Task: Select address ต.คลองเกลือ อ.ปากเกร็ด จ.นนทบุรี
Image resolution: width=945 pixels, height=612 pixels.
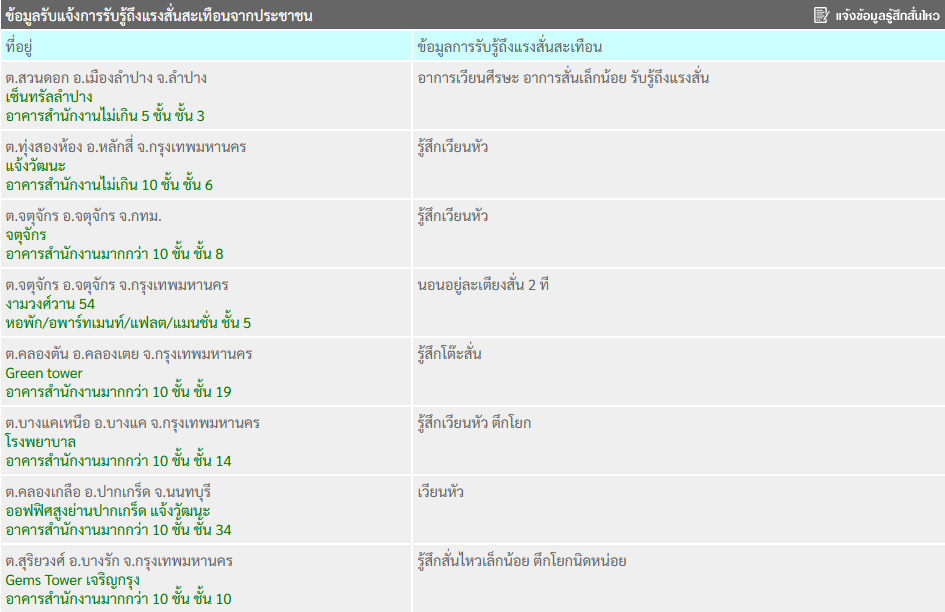Action: coord(108,492)
